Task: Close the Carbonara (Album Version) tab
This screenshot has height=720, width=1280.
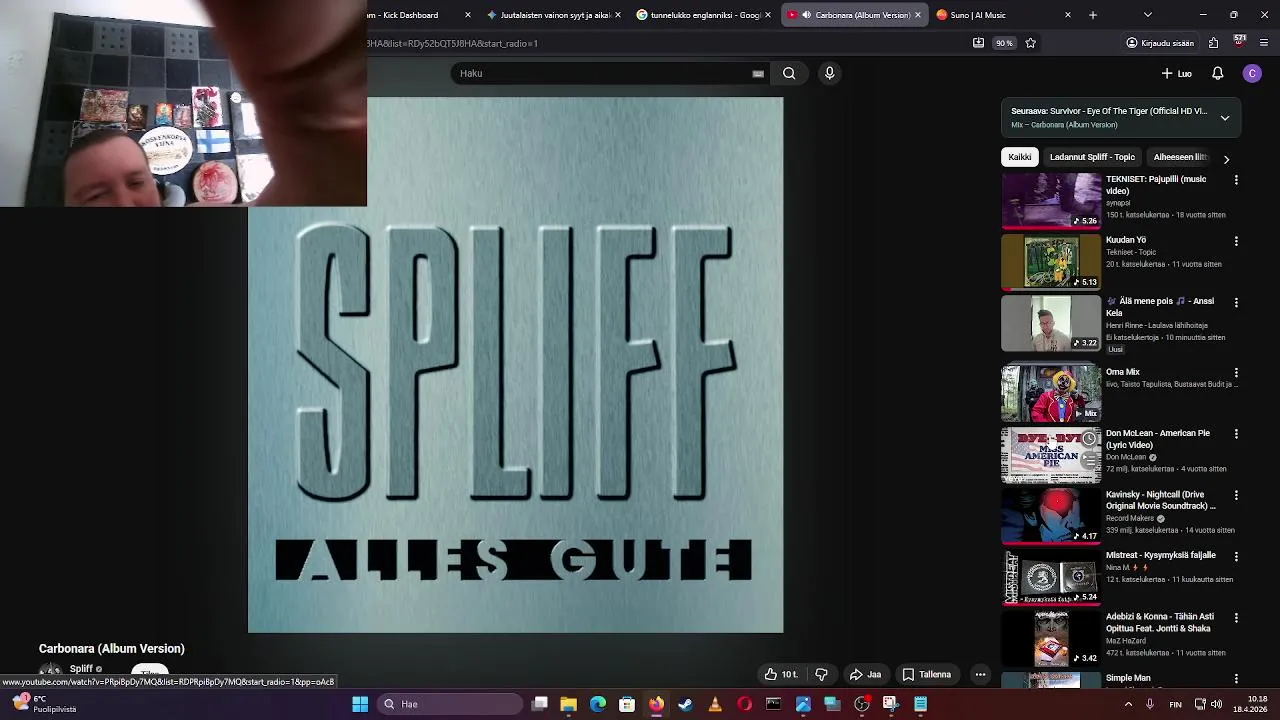Action: [917, 15]
